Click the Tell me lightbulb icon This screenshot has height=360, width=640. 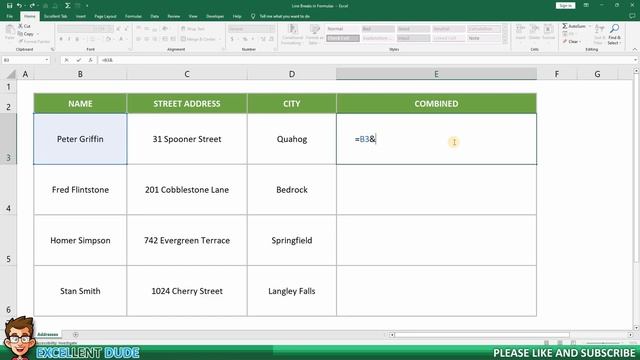tap(253, 16)
